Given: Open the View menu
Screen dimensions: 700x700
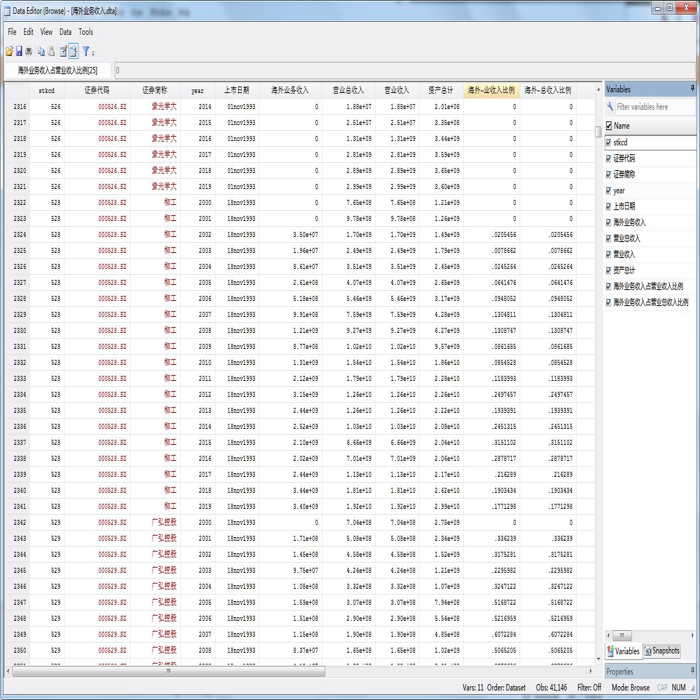Looking at the screenshot, I should (46, 32).
